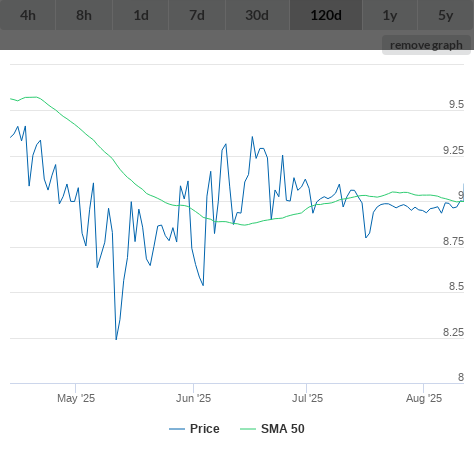This screenshot has height=455, width=474.
Task: Click the 9.5 y-axis value label
Action: click(456, 104)
